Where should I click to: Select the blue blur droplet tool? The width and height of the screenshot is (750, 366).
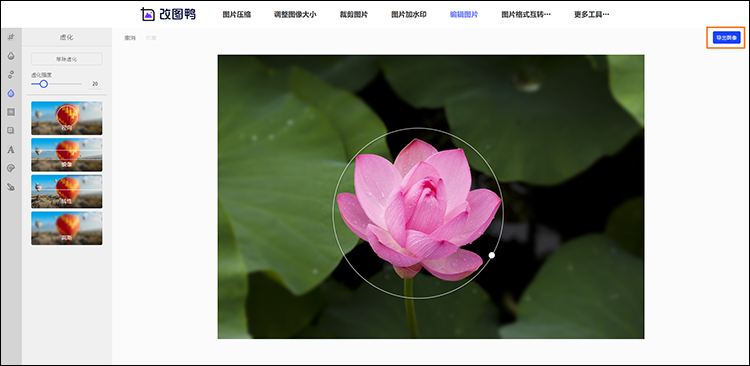11,93
